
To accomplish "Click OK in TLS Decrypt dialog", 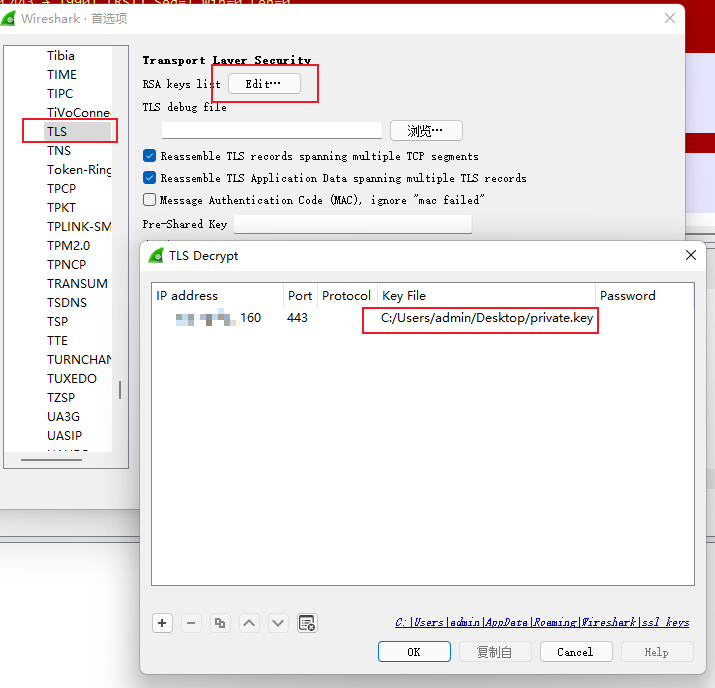I will coord(414,652).
